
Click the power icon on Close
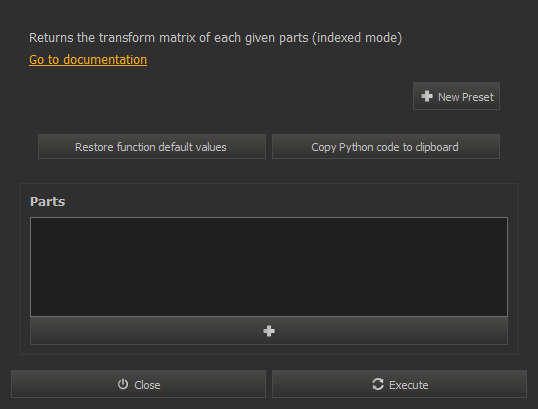[x=123, y=384]
